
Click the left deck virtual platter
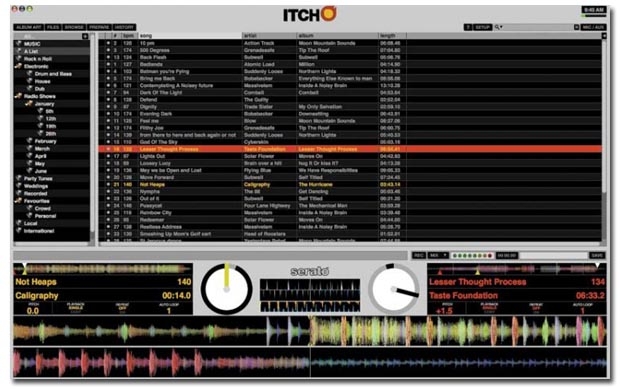227,289
